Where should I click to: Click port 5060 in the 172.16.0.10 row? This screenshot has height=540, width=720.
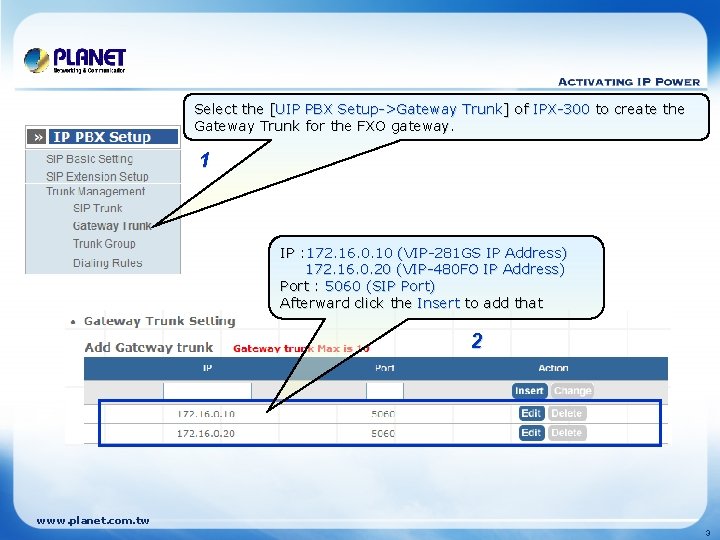383,414
